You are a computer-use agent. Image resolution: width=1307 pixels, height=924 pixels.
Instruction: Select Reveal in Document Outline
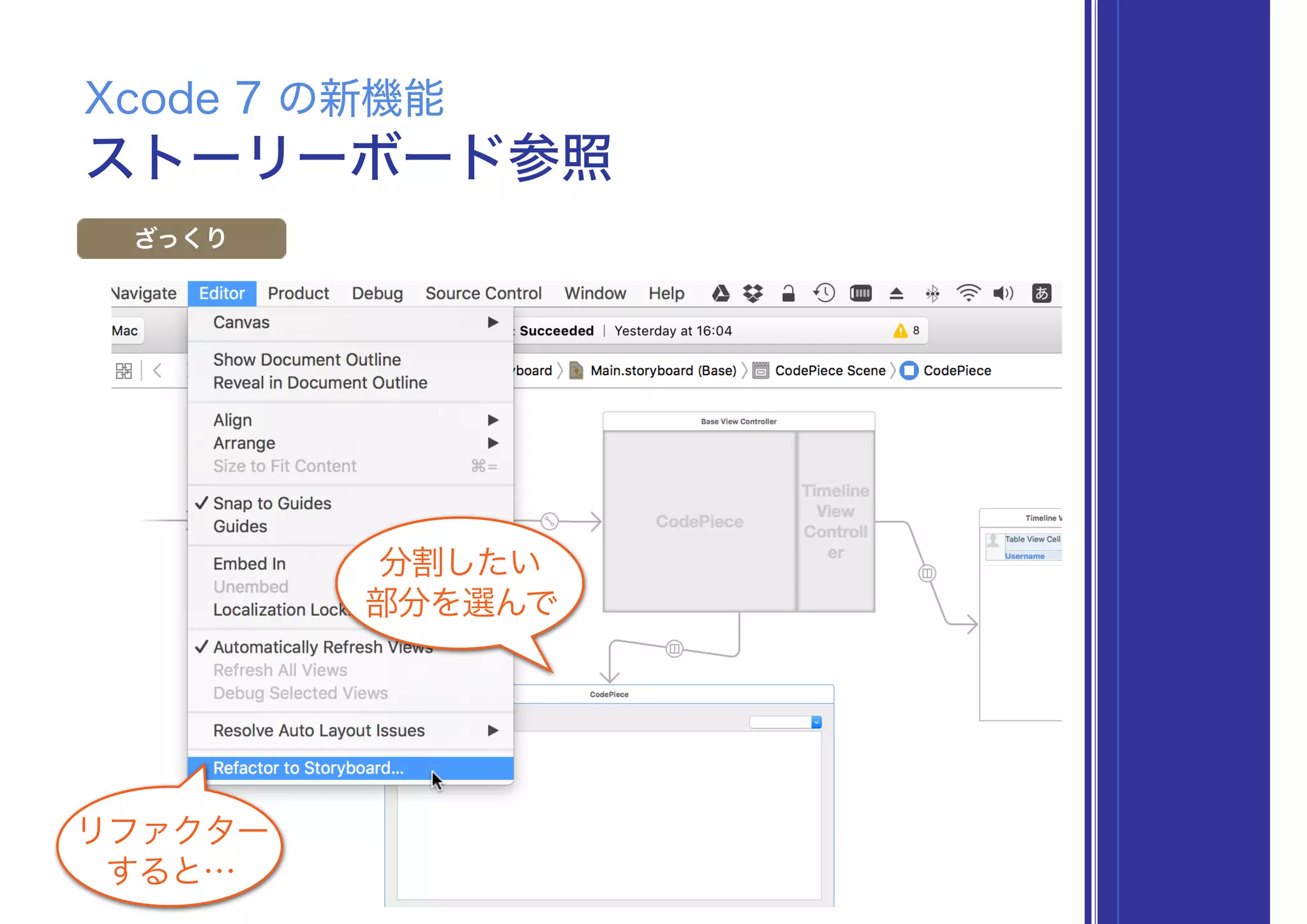pyautogui.click(x=350, y=383)
